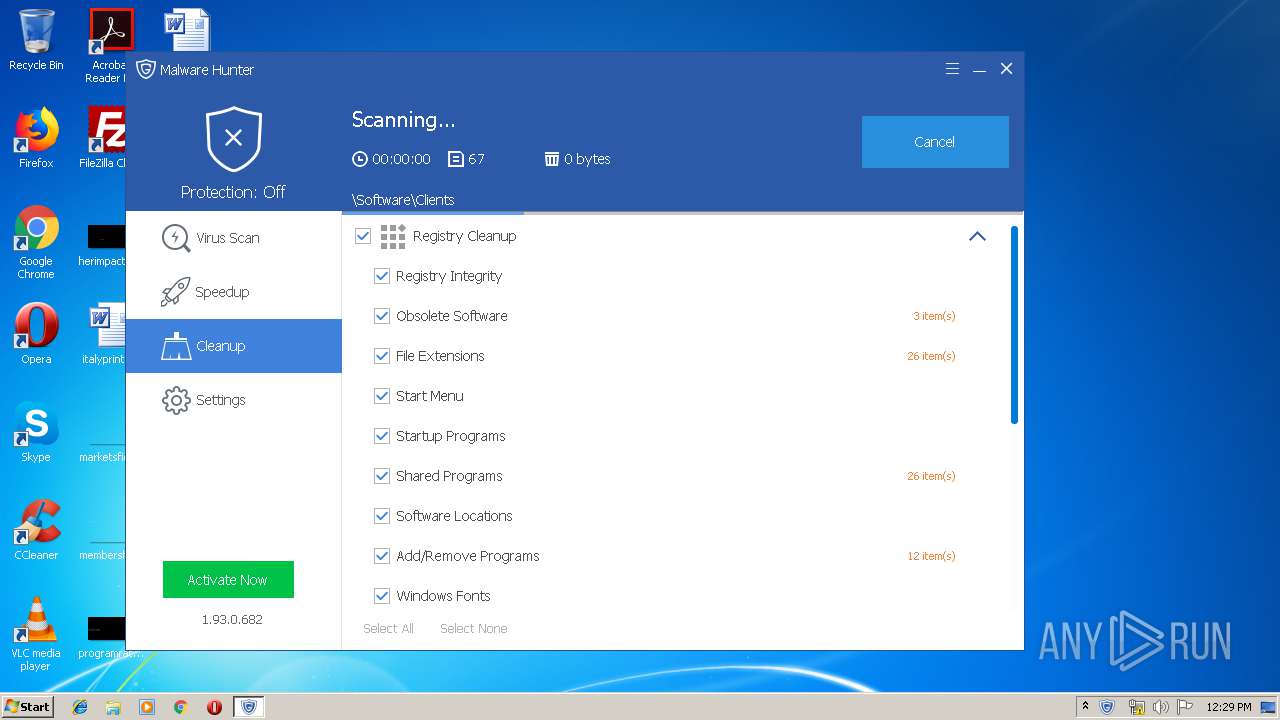The image size is (1280, 720).
Task: Click the elapsed time clock icon
Action: tap(360, 159)
